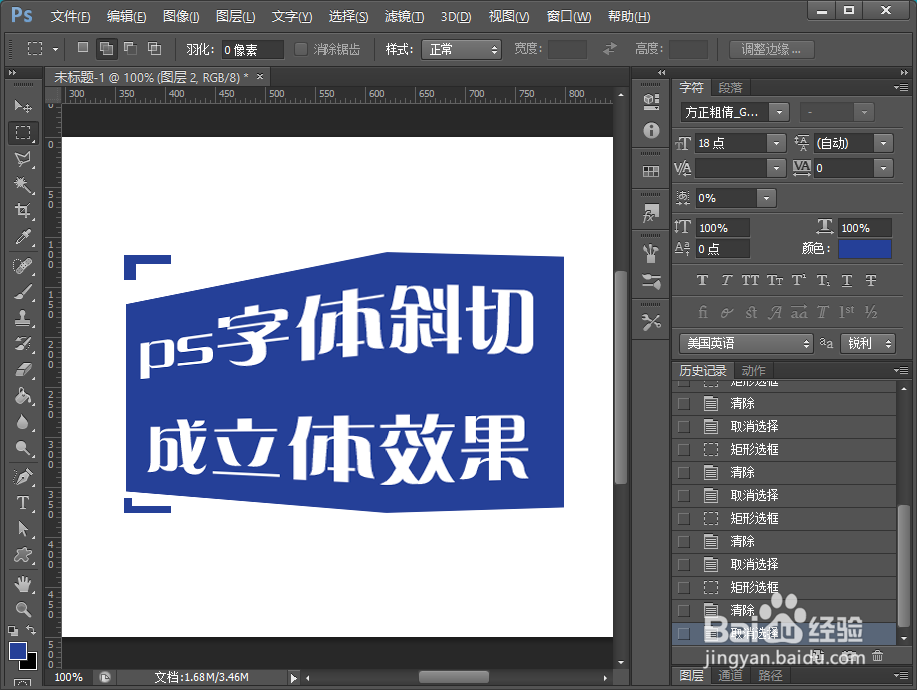Switch to the 段落 Paragraph tab
The width and height of the screenshot is (917, 690).
coord(731,88)
